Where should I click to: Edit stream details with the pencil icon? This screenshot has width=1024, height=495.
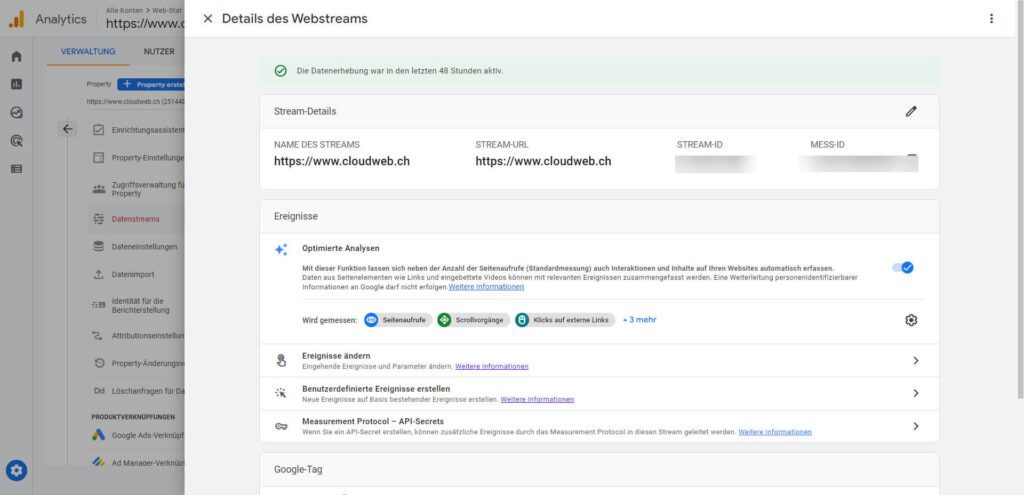(911, 111)
